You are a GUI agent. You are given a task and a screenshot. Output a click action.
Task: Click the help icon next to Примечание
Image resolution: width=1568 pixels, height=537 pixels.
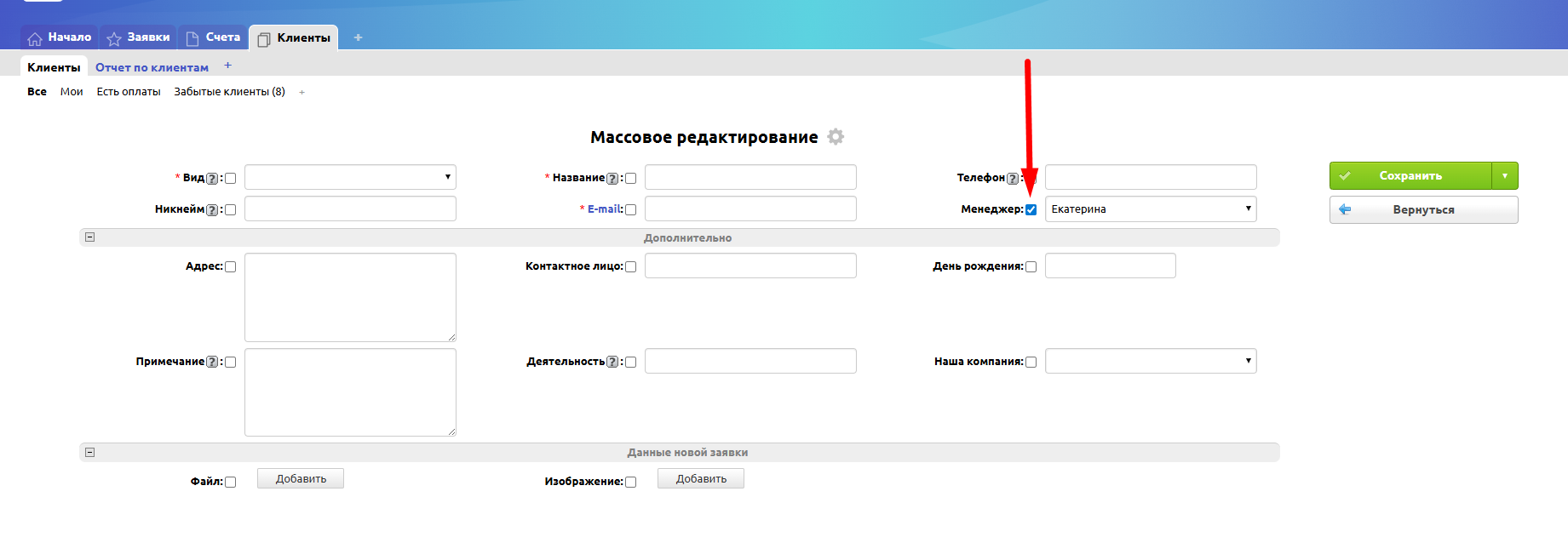coord(212,363)
